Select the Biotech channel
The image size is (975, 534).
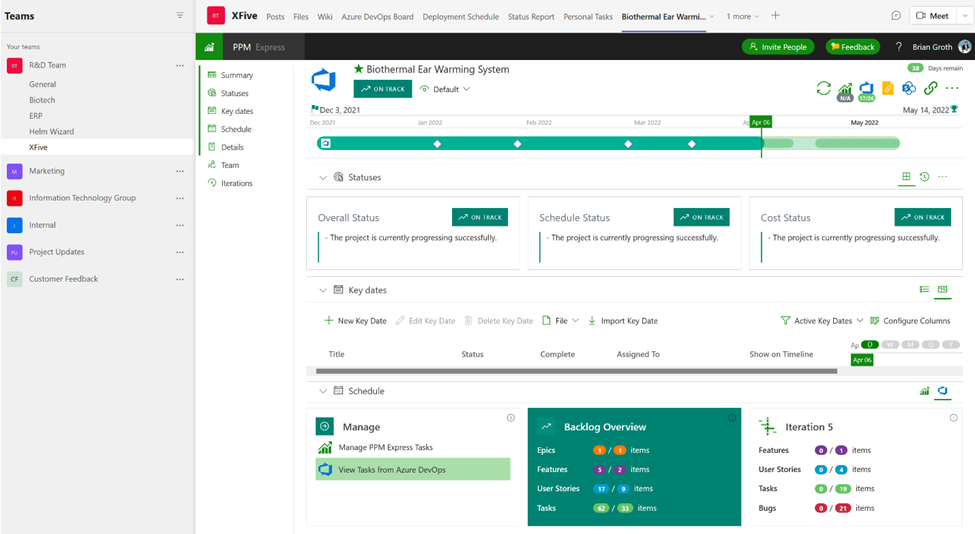[42, 99]
